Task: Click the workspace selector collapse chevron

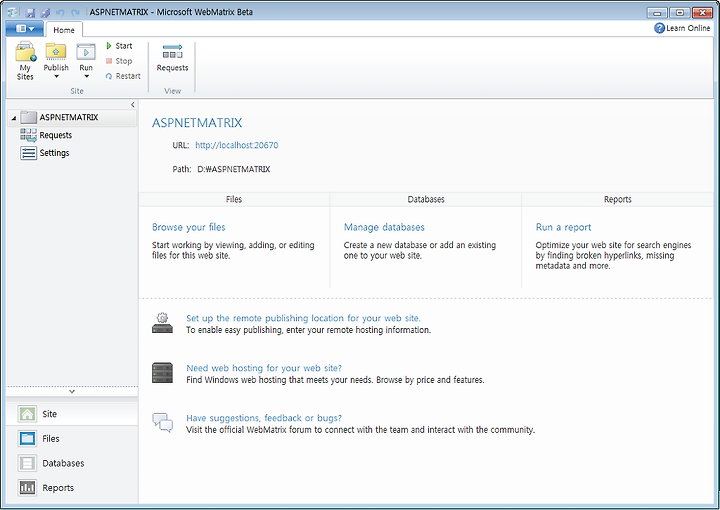Action: (72, 392)
